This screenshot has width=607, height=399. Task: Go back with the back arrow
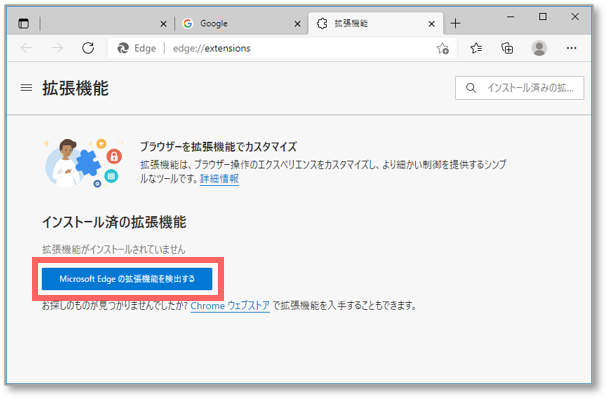27,48
